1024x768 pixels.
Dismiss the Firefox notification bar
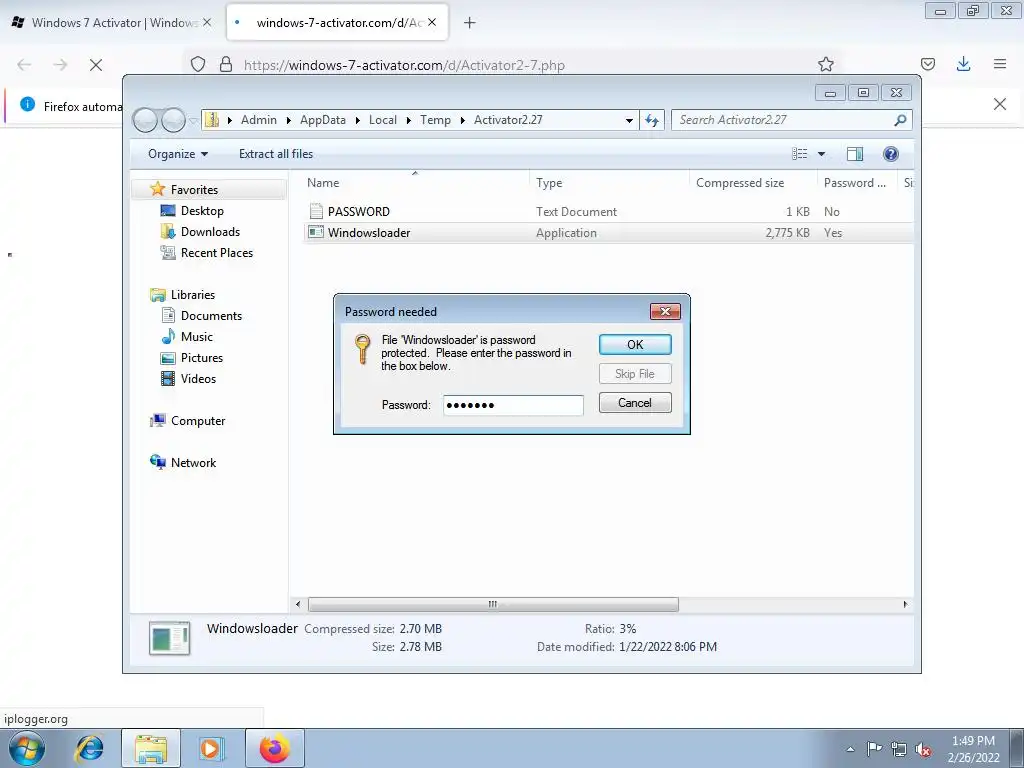click(x=999, y=104)
